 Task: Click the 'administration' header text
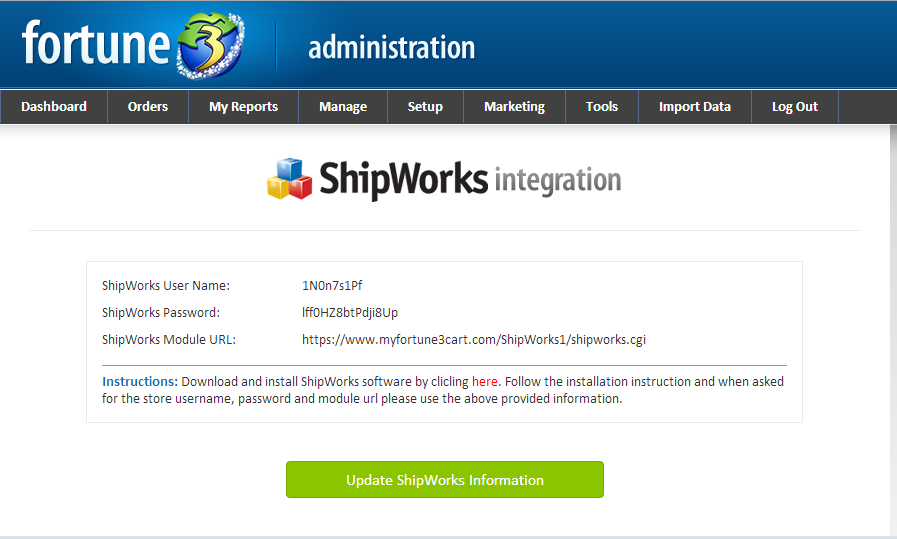[391, 47]
